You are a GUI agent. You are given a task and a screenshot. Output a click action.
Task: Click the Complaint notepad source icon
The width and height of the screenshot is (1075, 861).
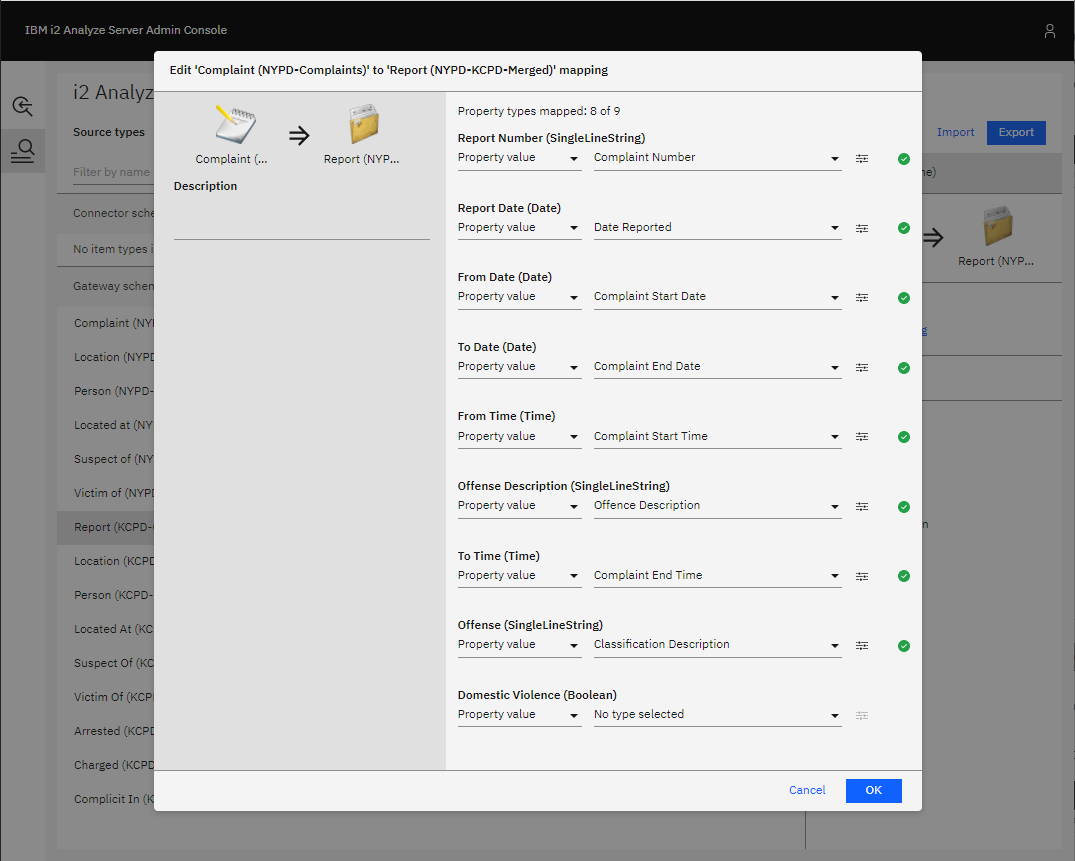pyautogui.click(x=235, y=125)
